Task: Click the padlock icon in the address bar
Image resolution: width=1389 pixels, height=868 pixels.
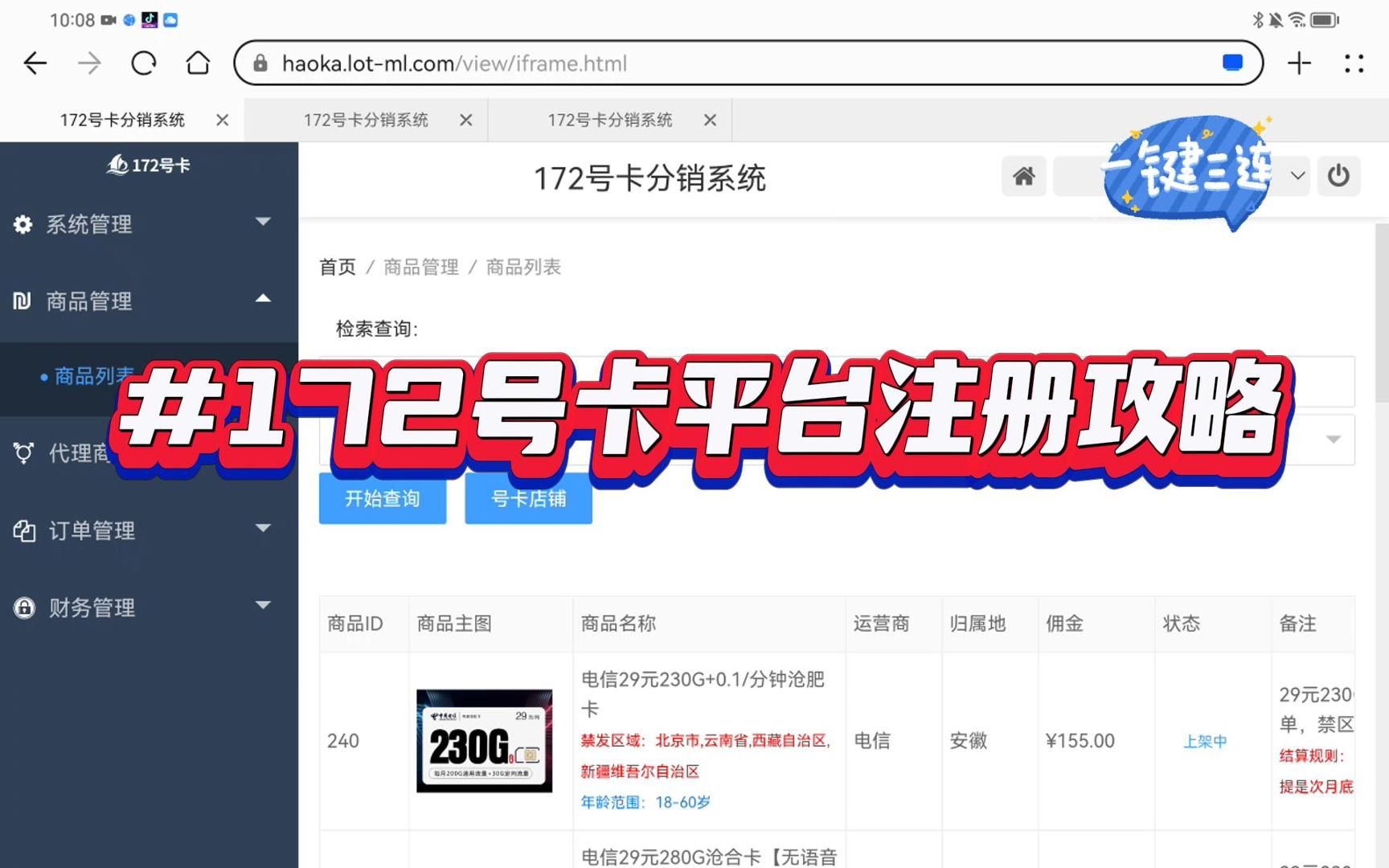Action: pyautogui.click(x=260, y=63)
